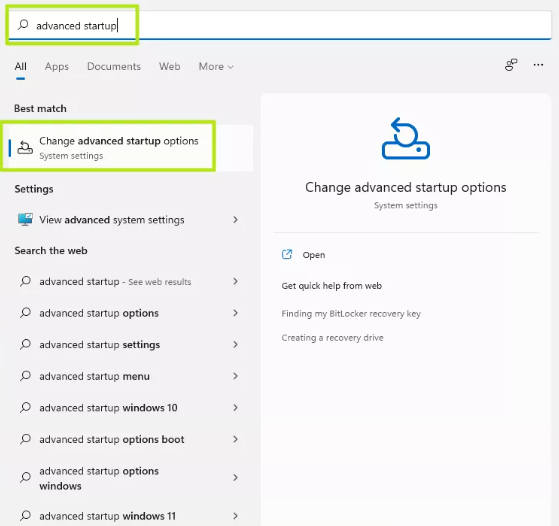Image resolution: width=559 pixels, height=526 pixels.
Task: Select the 'advanced startup windows 10' suggestion
Action: coord(127,408)
